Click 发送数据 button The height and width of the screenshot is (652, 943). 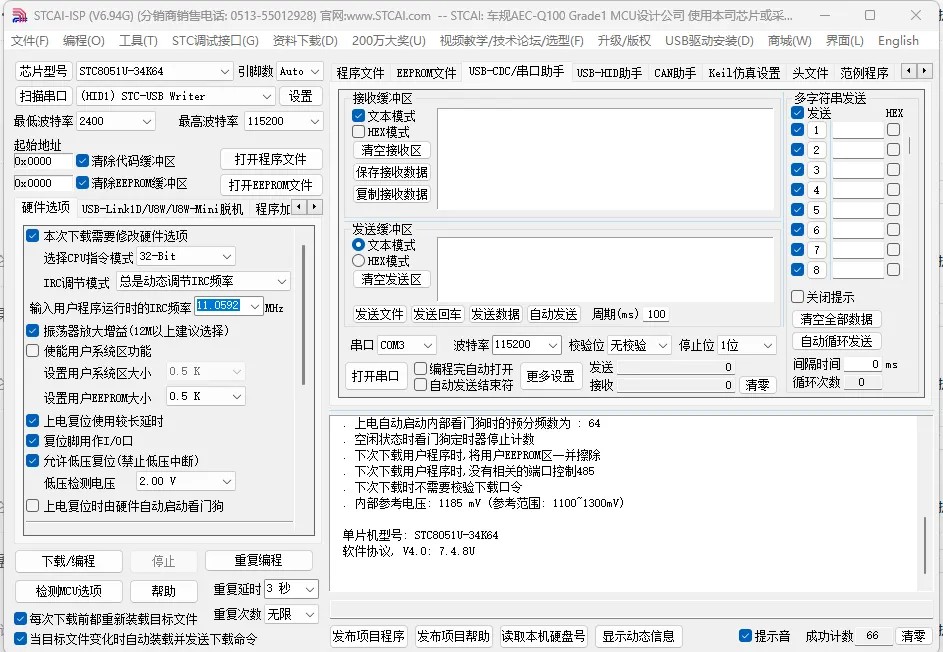(495, 314)
